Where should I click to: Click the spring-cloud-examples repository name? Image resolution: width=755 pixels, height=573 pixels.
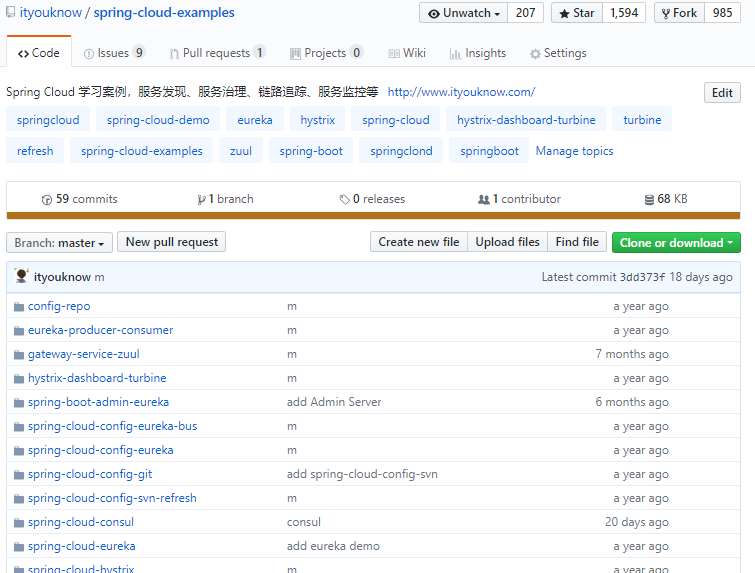[x=164, y=13]
